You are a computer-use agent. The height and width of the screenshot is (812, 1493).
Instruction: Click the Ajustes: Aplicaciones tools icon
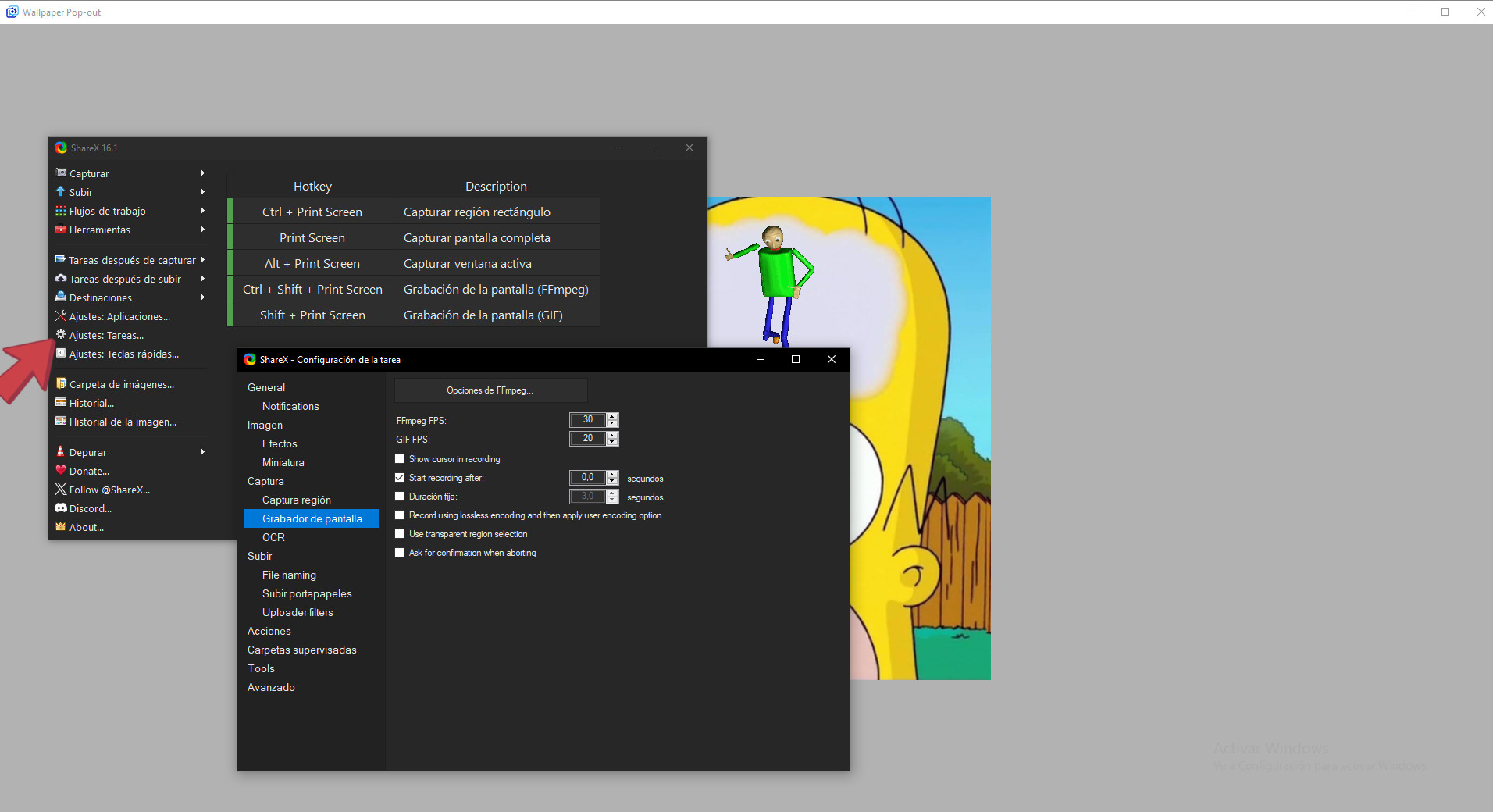pyautogui.click(x=61, y=316)
